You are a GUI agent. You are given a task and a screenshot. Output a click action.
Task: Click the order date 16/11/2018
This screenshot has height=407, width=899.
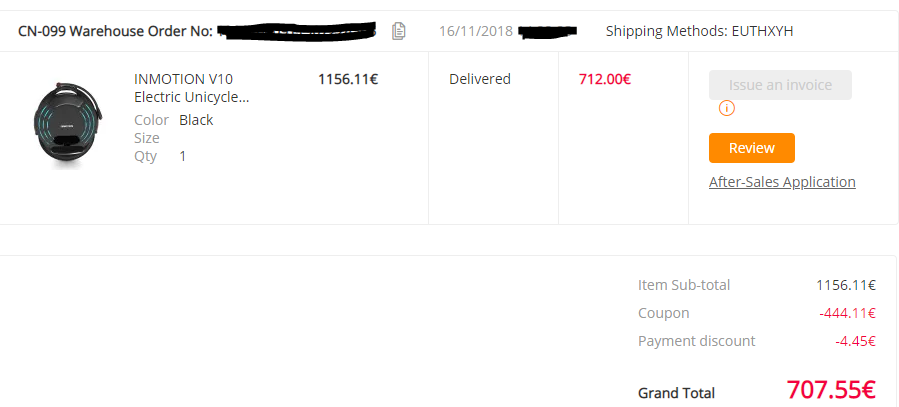[476, 31]
